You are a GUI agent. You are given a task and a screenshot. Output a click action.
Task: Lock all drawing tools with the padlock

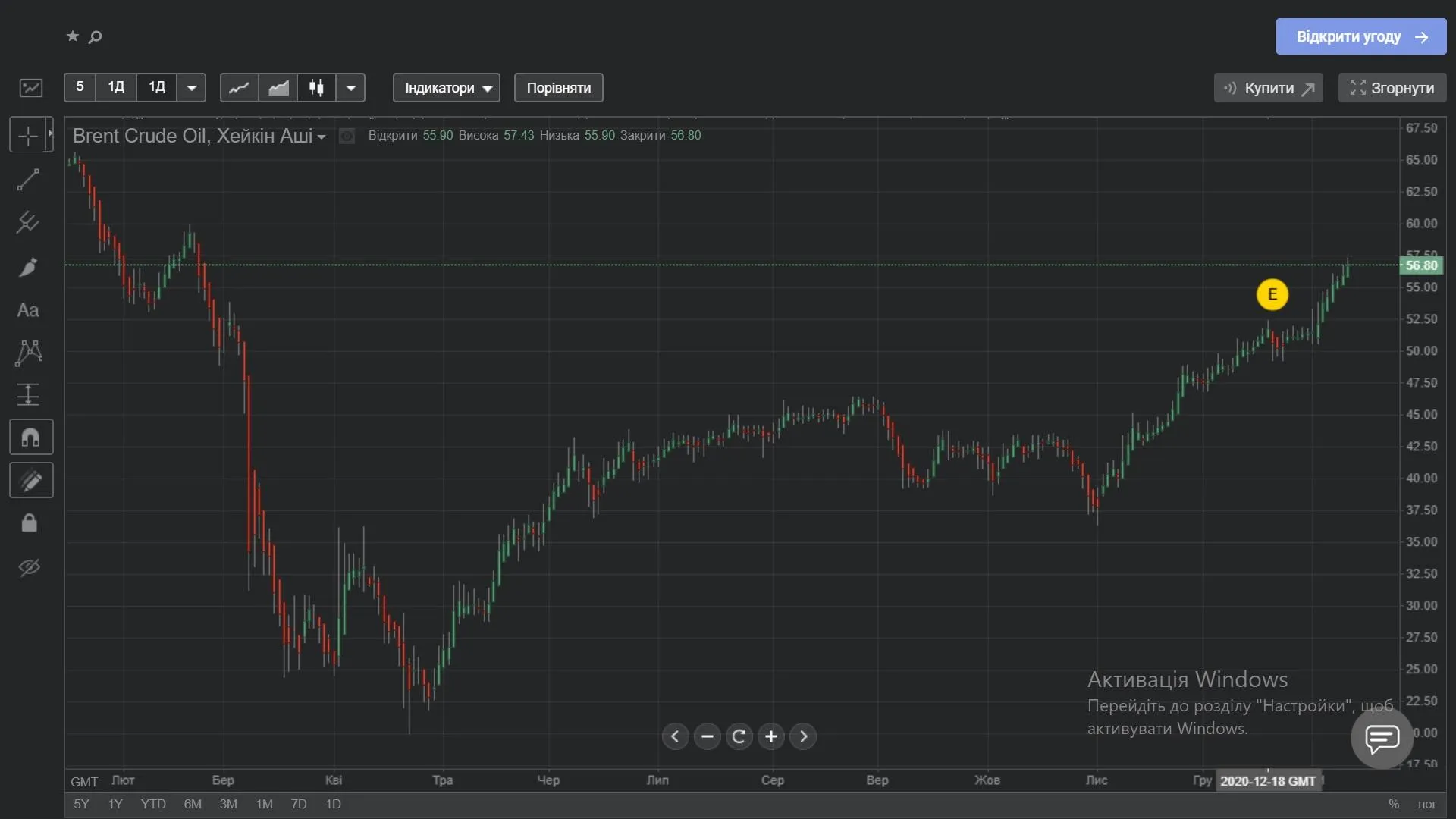pos(29,523)
